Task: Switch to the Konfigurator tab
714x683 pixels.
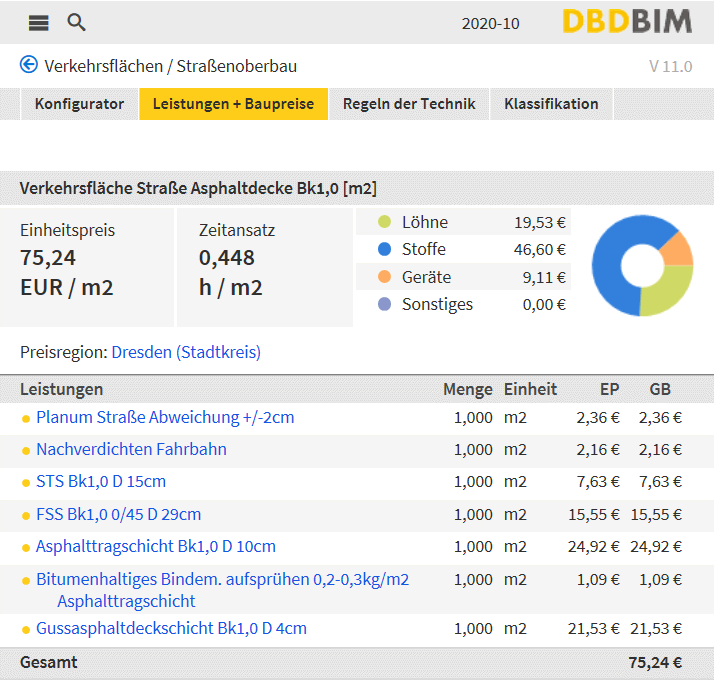Action: [79, 104]
